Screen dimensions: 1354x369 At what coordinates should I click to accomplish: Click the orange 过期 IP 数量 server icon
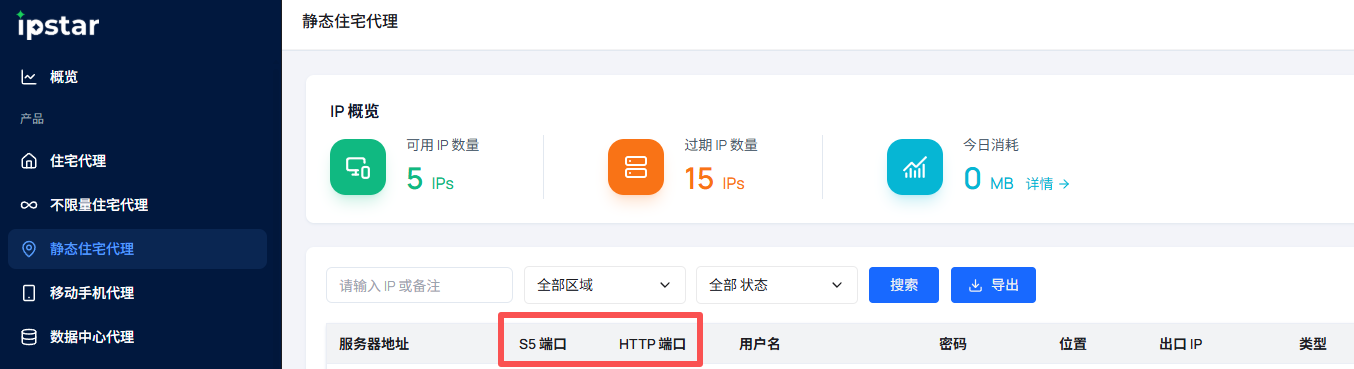(x=636, y=167)
